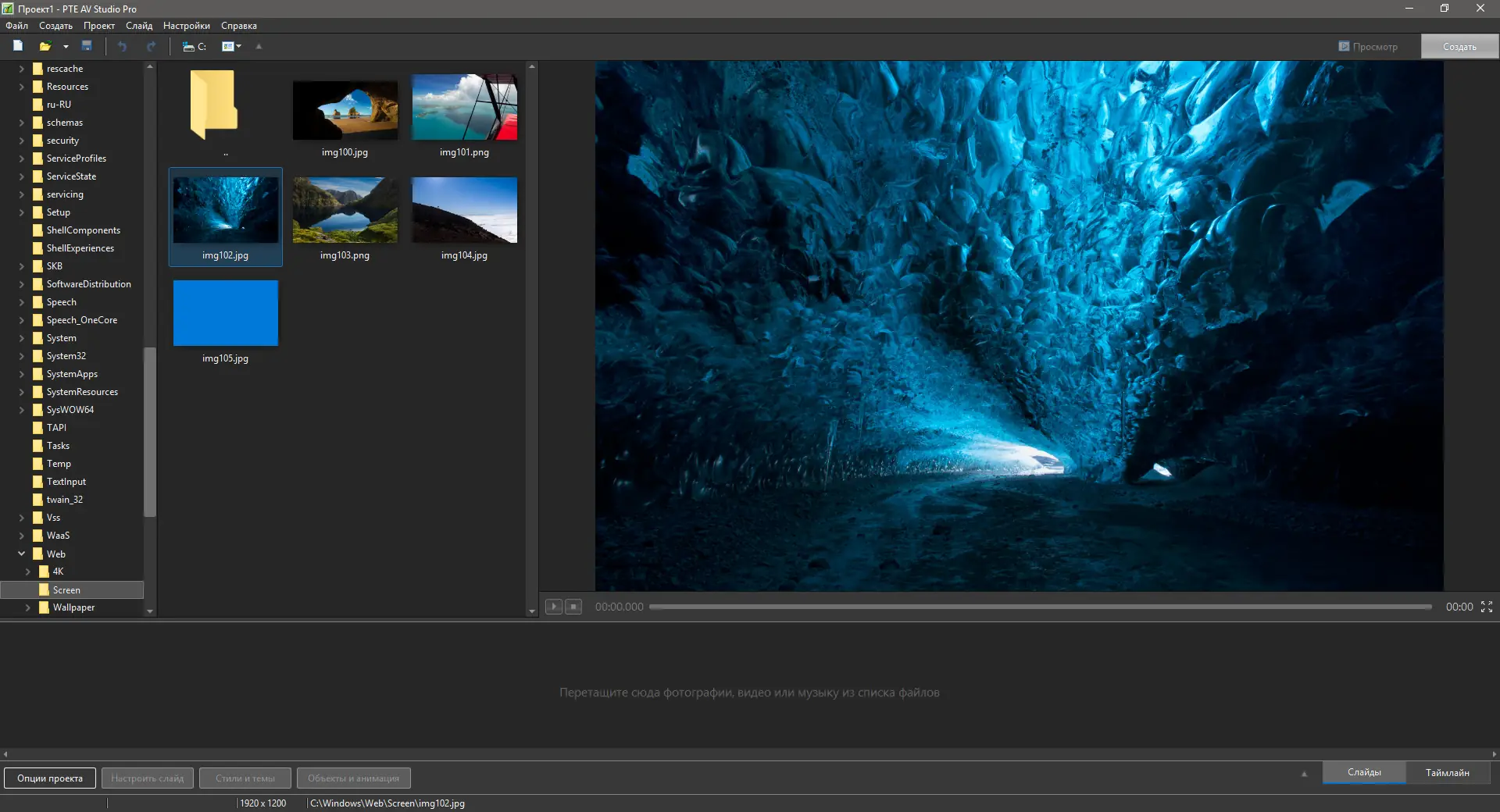Create a new project via blank page icon
Viewport: 1500px width, 812px height.
pyautogui.click(x=18, y=46)
